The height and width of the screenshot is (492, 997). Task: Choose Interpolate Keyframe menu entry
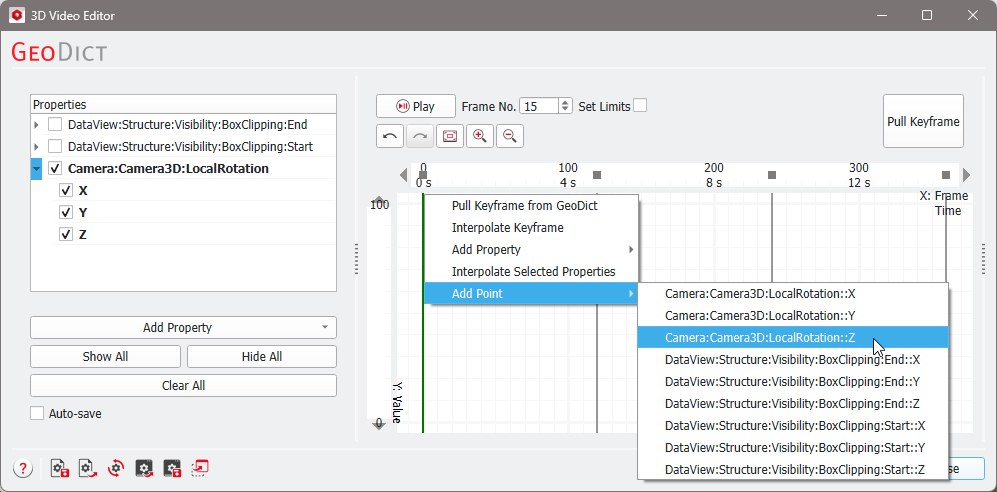point(533,228)
